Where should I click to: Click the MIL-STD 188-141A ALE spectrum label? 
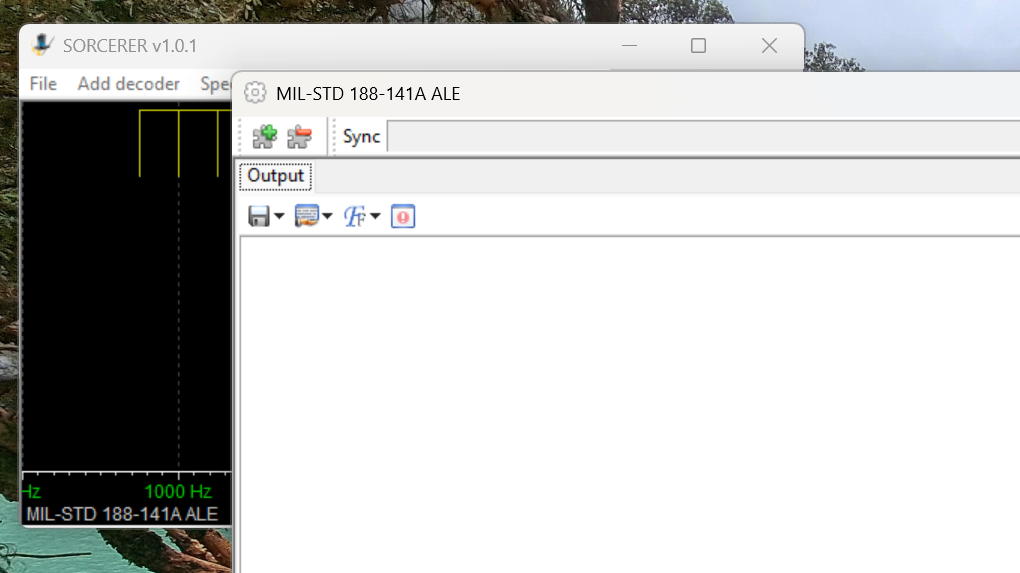[122, 514]
